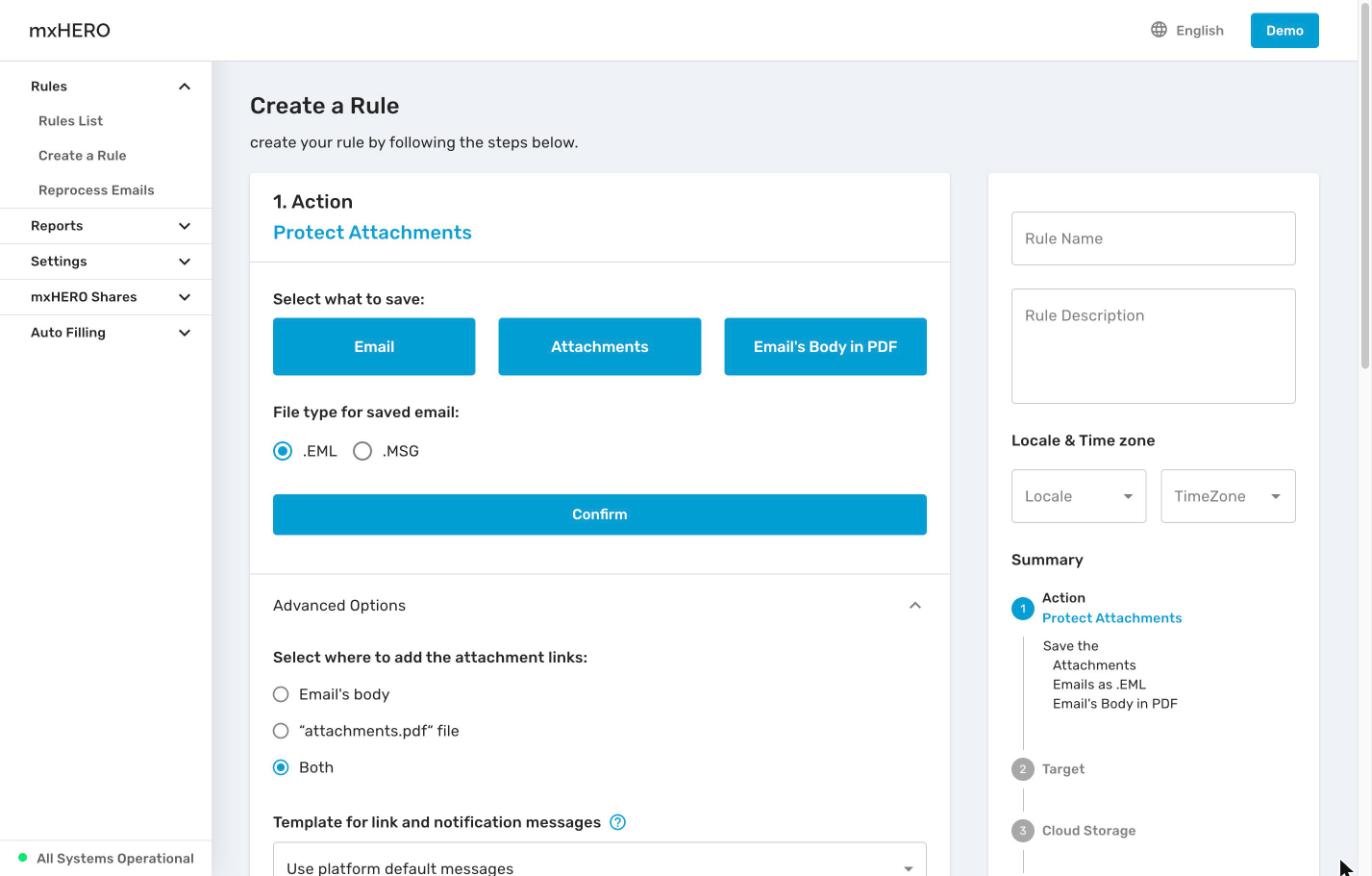Click the Cloud Storage summary step label
Image resolution: width=1372 pixels, height=876 pixels.
pyautogui.click(x=1088, y=831)
